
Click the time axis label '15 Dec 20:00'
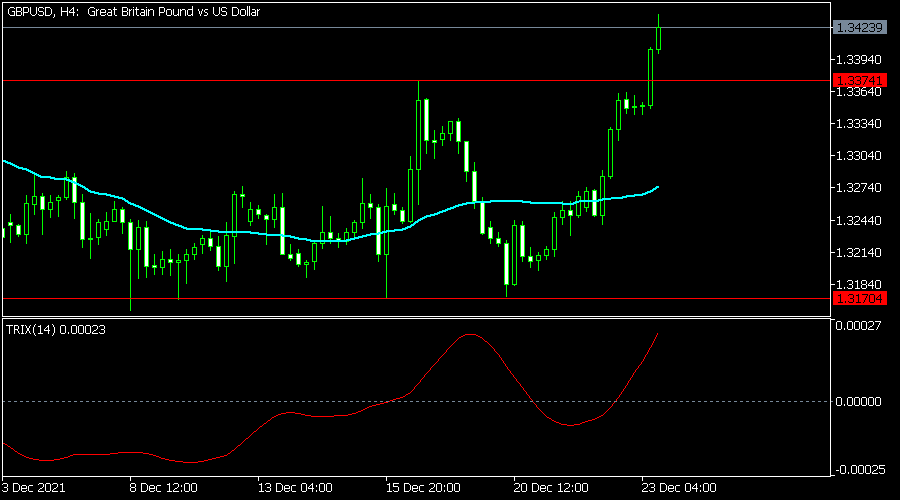pos(424,488)
